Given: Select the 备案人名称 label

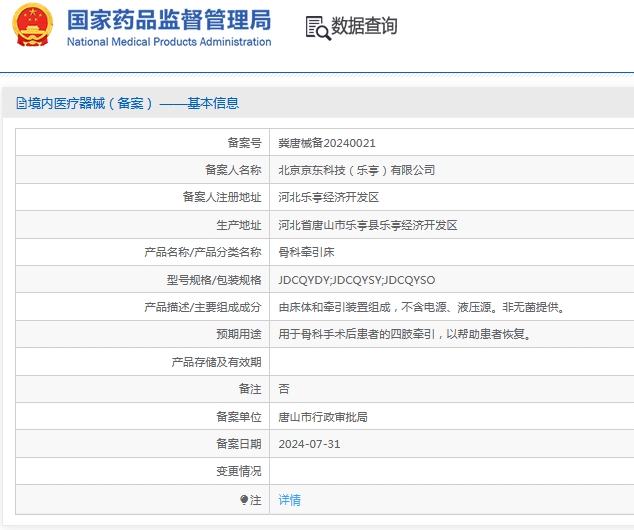Looking at the screenshot, I should coord(233,170).
